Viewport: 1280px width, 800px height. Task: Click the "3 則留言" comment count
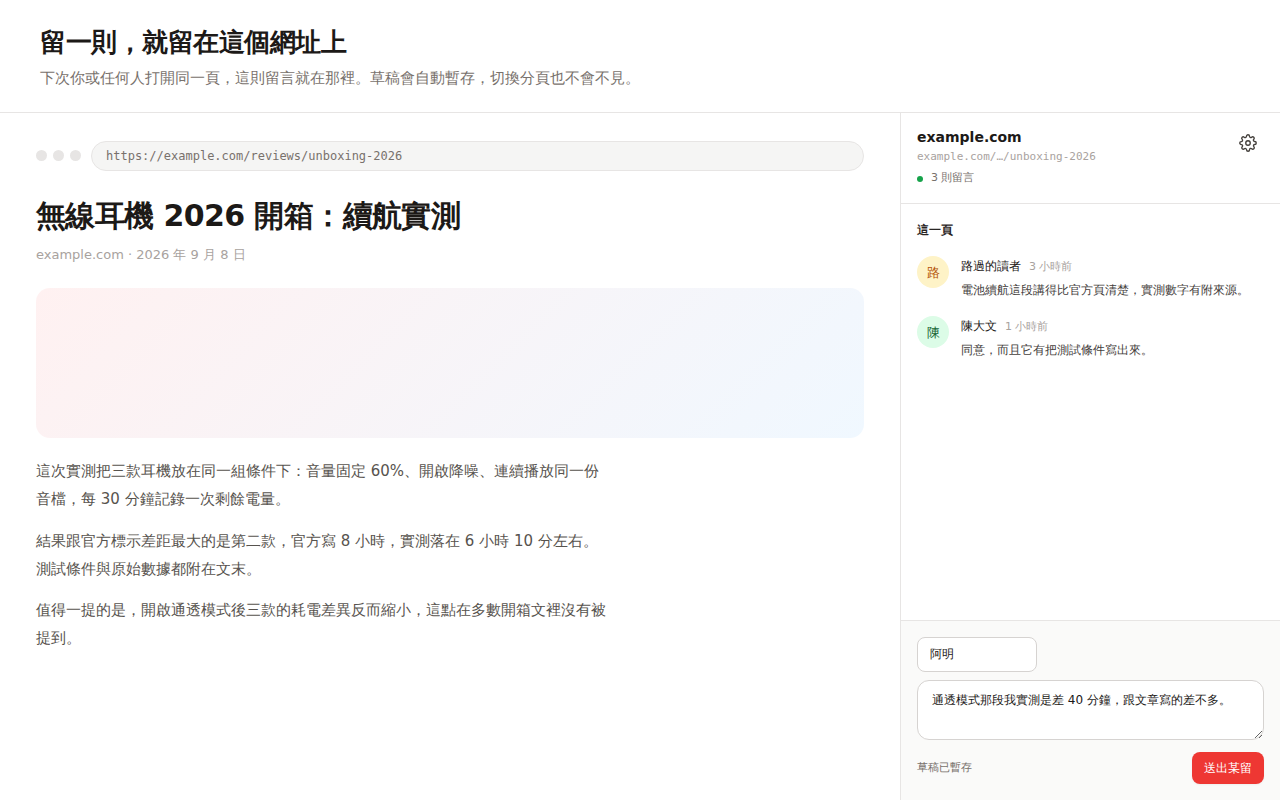pyautogui.click(x=952, y=177)
